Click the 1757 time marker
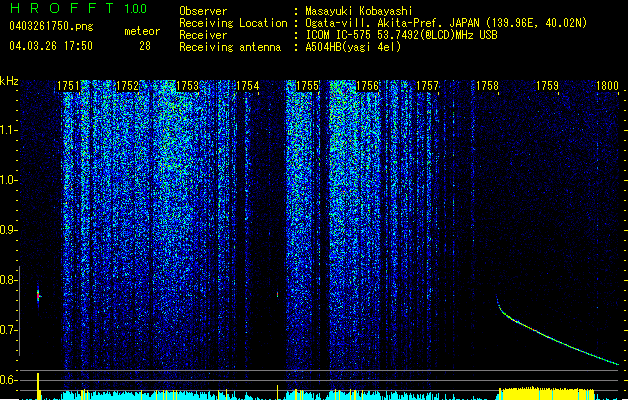Viewport: 629px width, 400px height. (x=428, y=86)
